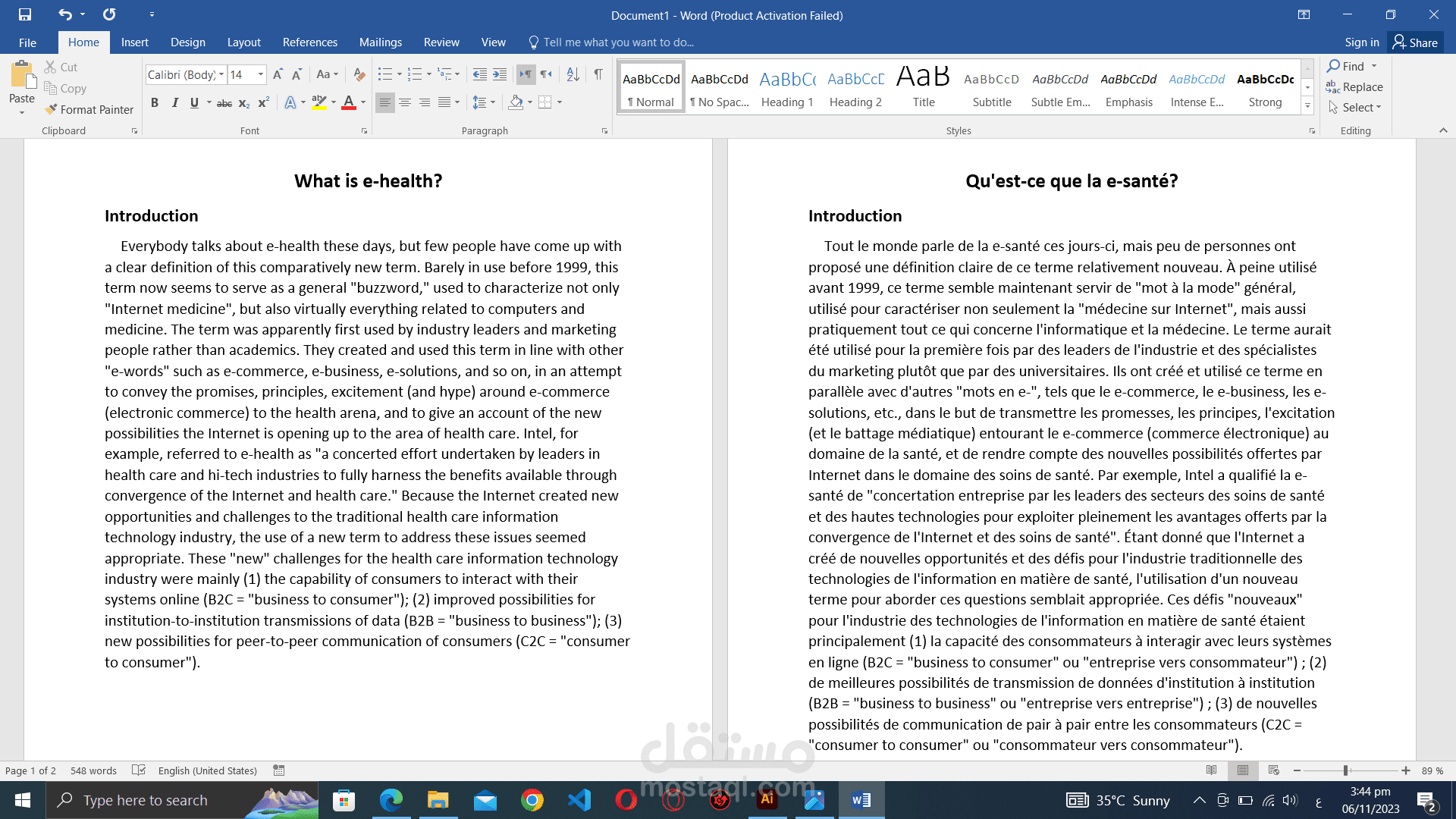Image resolution: width=1456 pixels, height=819 pixels.
Task: Click the Undo arrow icon
Action: (x=65, y=14)
